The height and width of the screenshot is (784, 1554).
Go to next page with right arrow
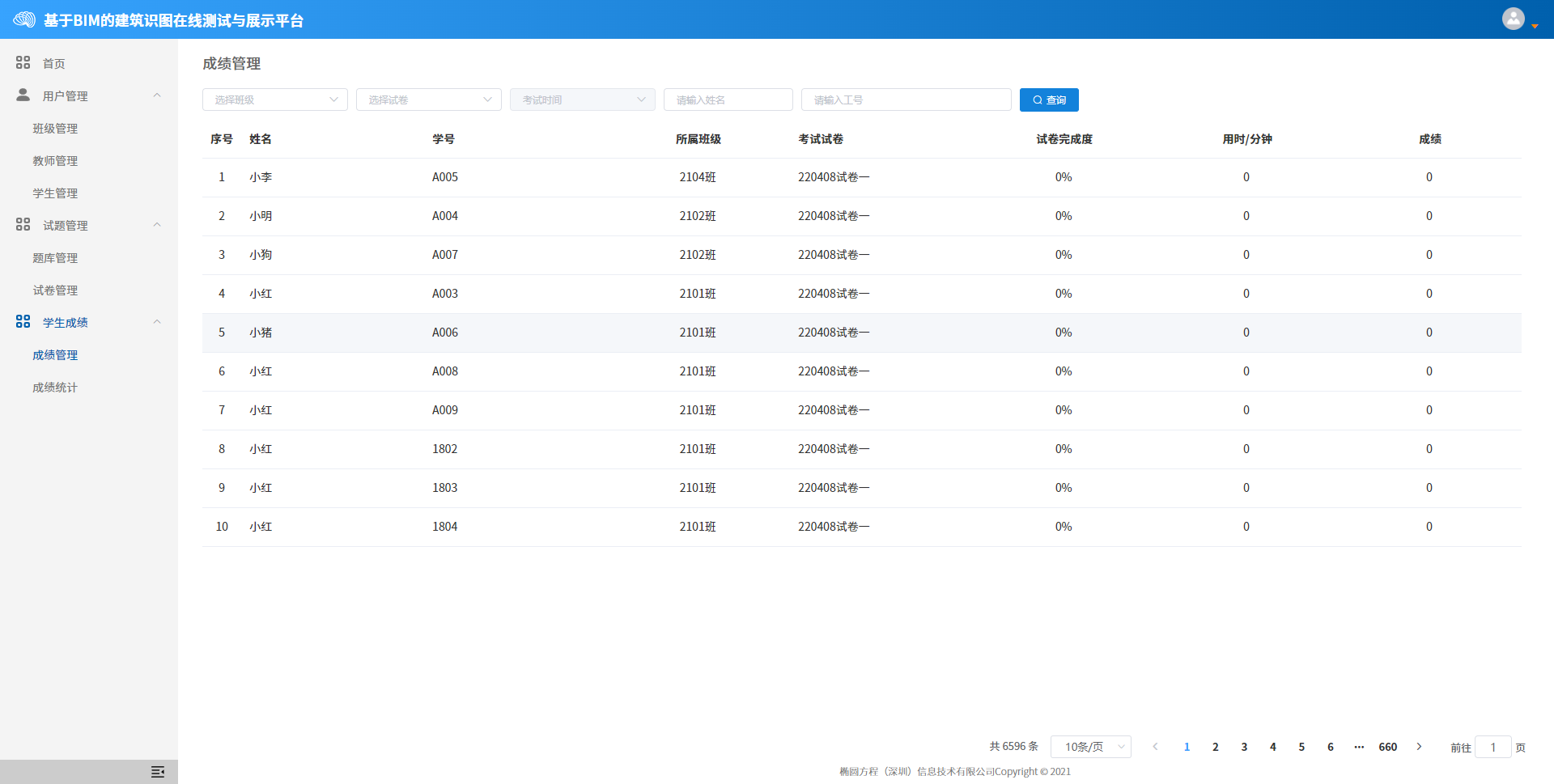(x=1419, y=747)
